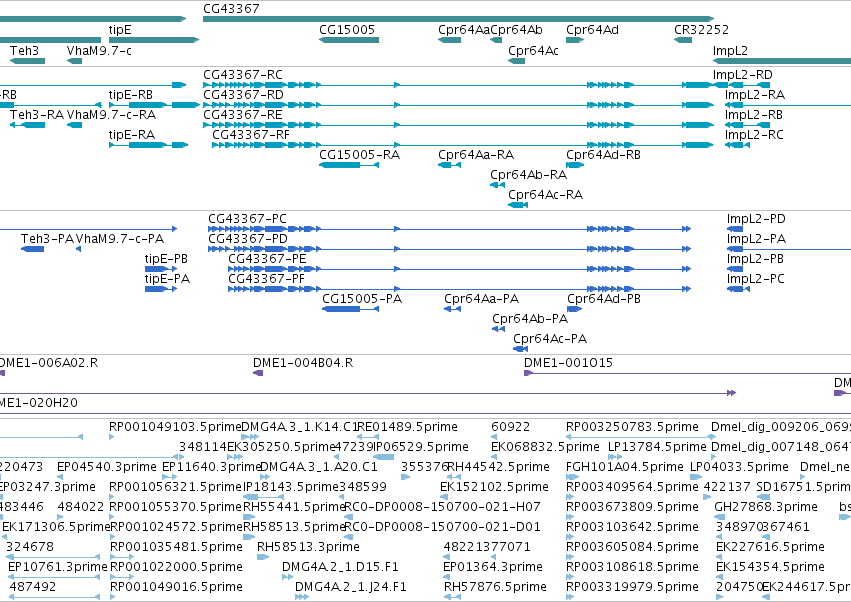Select the CR32252 gene label
Viewport: 851px width, 602px height.
coord(701,30)
